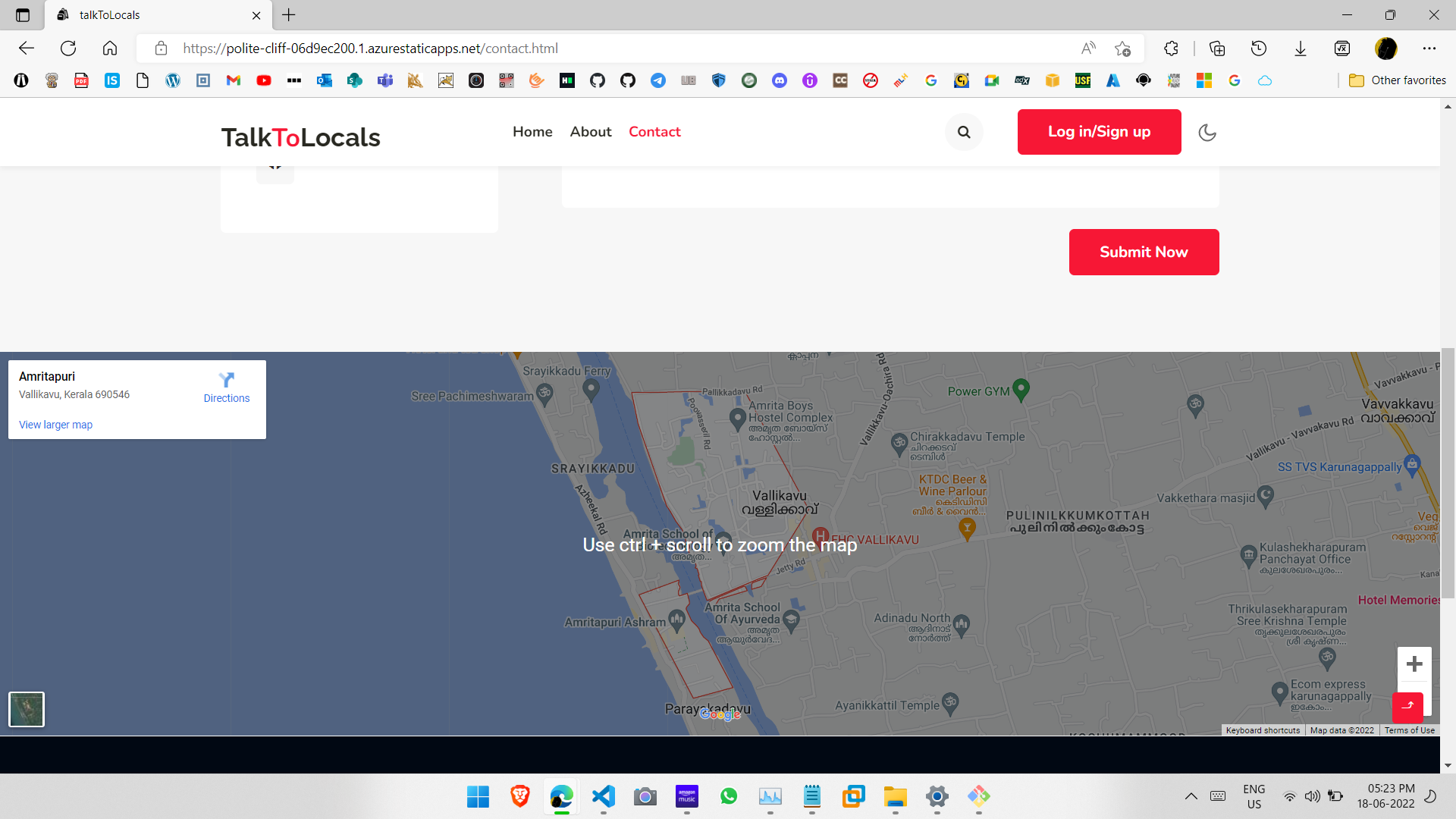This screenshot has height=819, width=1456.
Task: Open View larger map link
Action: (55, 425)
